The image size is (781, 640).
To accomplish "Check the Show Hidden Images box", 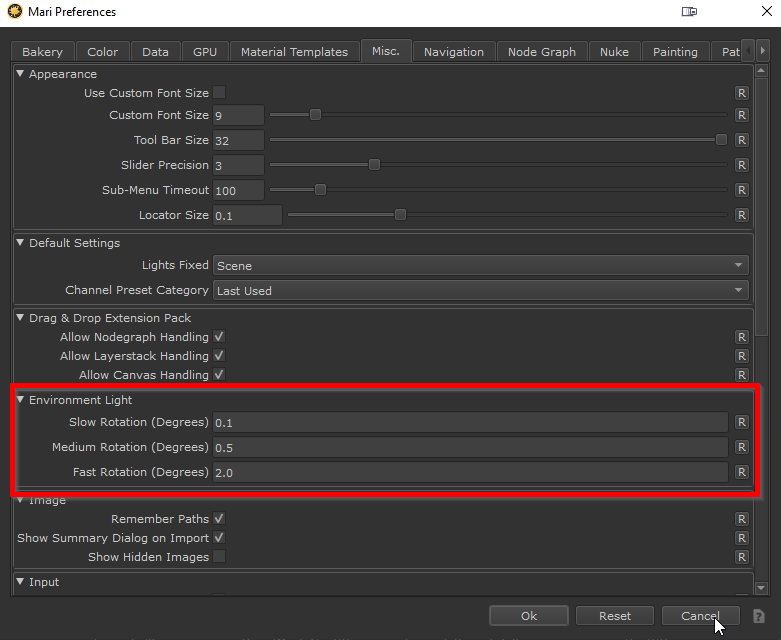I will click(x=219, y=557).
